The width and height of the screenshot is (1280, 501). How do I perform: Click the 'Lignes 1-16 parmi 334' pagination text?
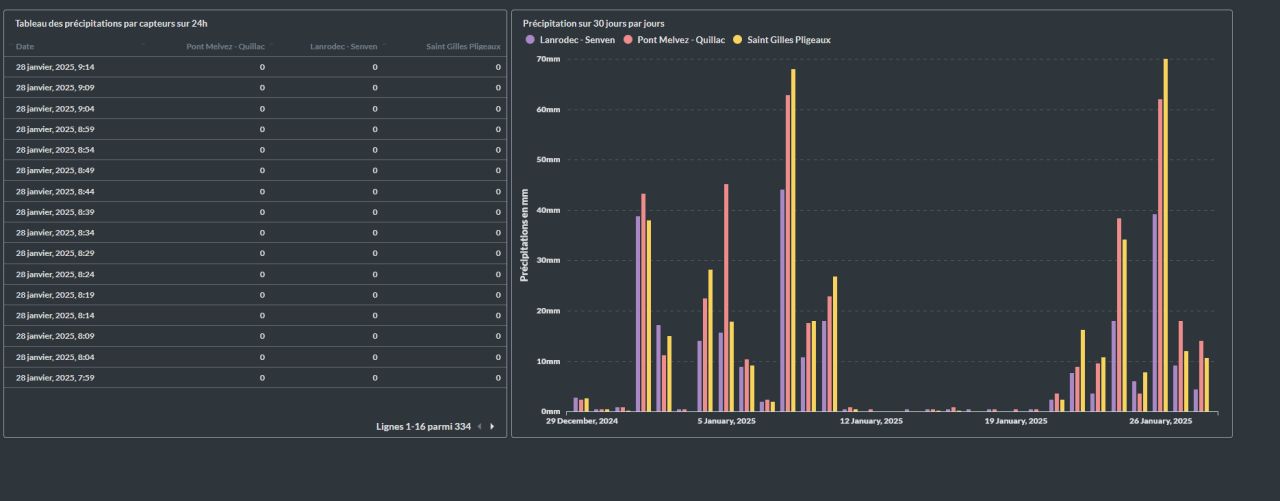click(423, 427)
